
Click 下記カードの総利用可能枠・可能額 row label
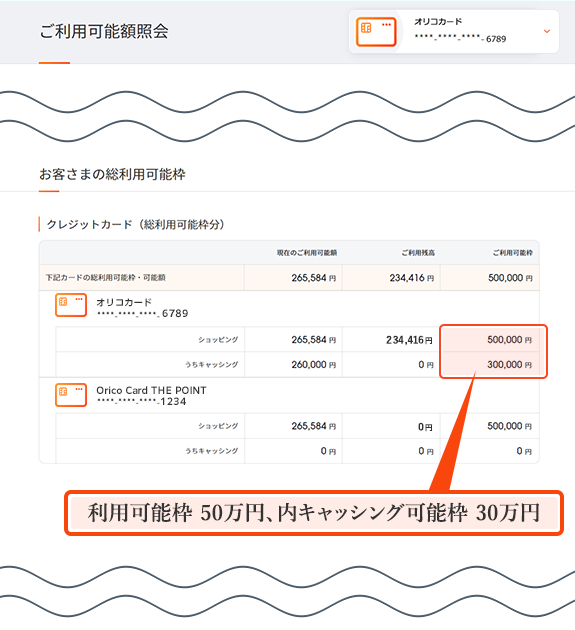click(x=105, y=278)
